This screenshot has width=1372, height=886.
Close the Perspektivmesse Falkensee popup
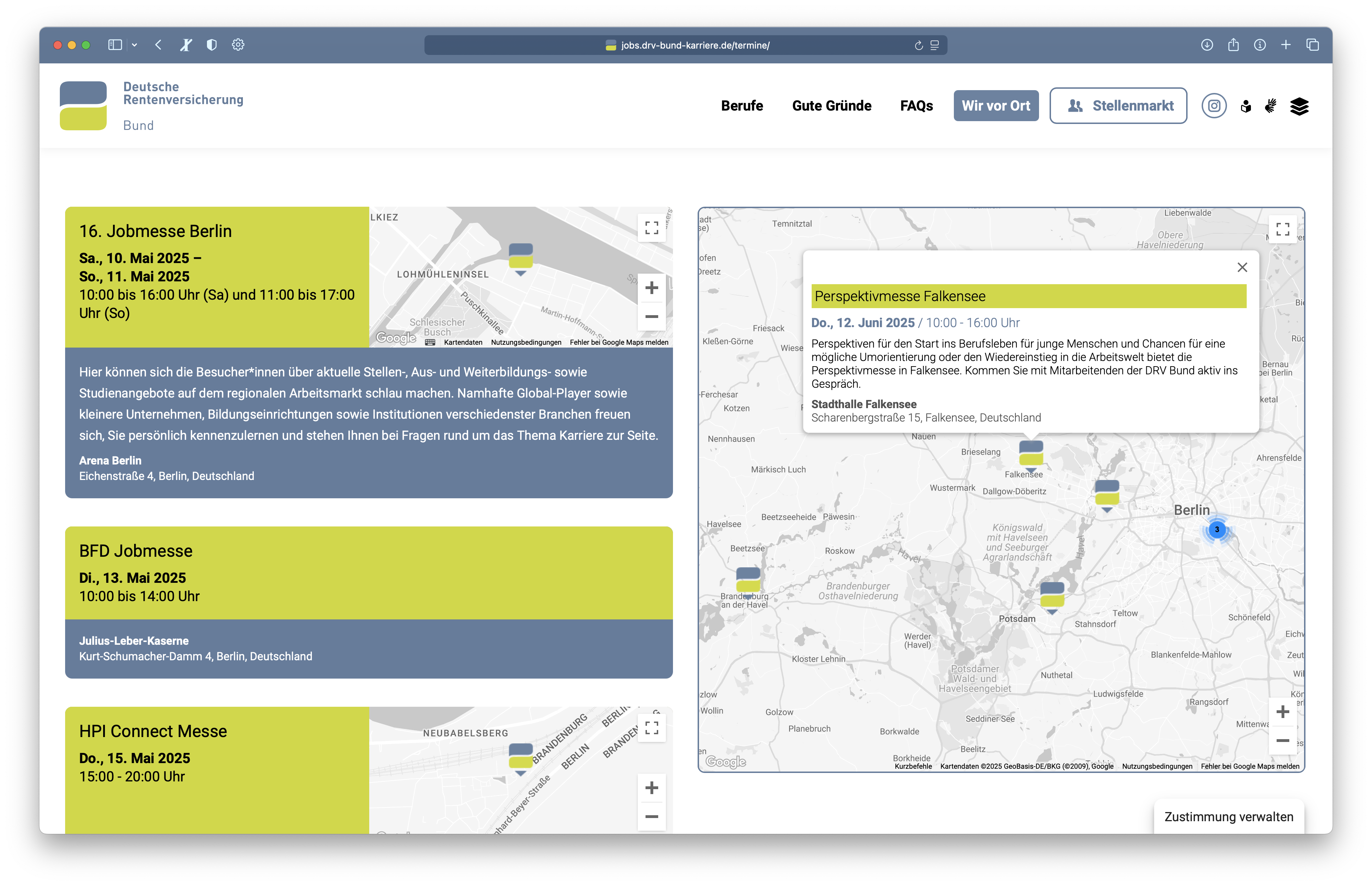tap(1242, 268)
